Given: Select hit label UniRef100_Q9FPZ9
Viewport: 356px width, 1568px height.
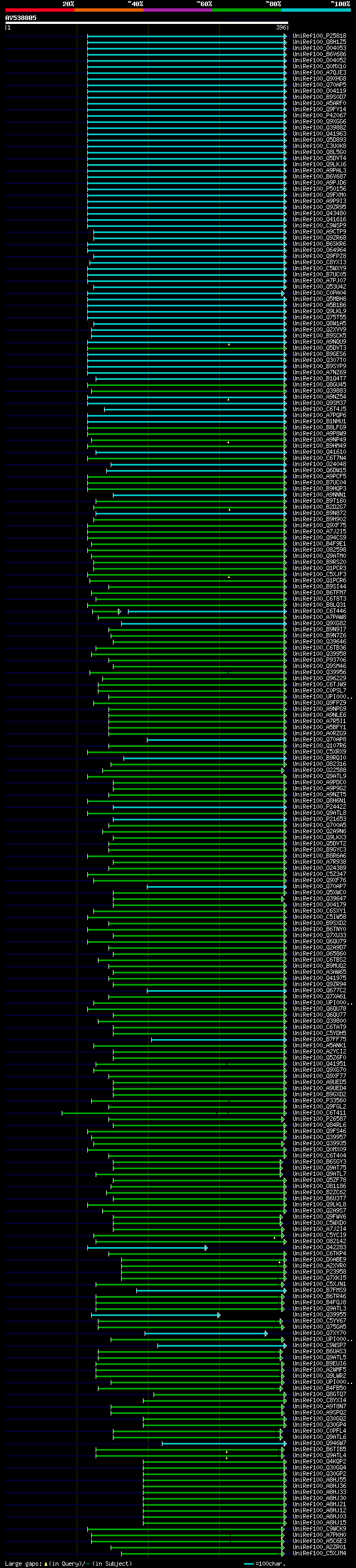Looking at the screenshot, I should pyautogui.click(x=319, y=703).
